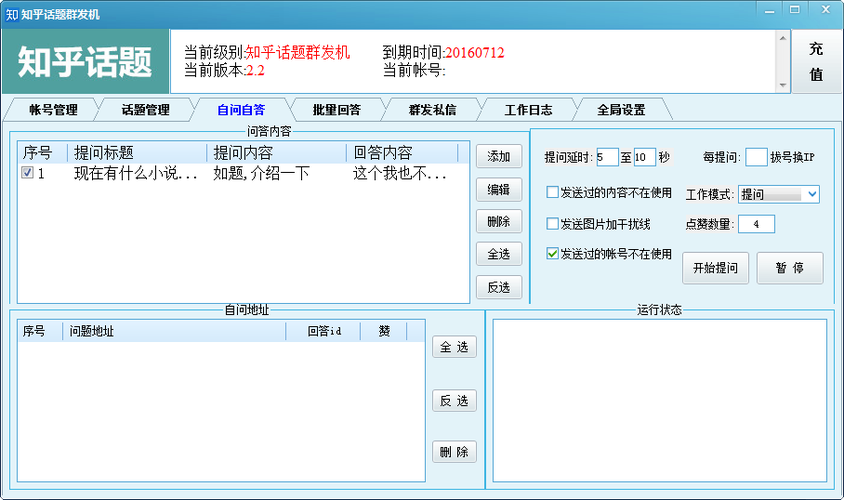
Task: Click the 序号 header in 问答内容 list
Action: coord(43,153)
